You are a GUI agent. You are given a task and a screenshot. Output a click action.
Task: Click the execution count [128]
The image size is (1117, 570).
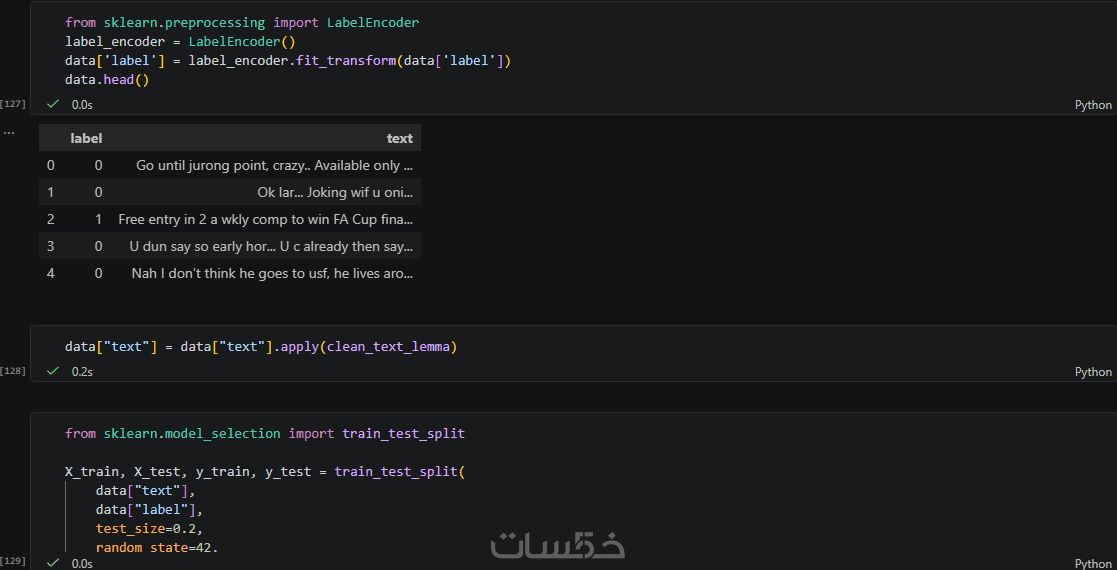[14, 371]
